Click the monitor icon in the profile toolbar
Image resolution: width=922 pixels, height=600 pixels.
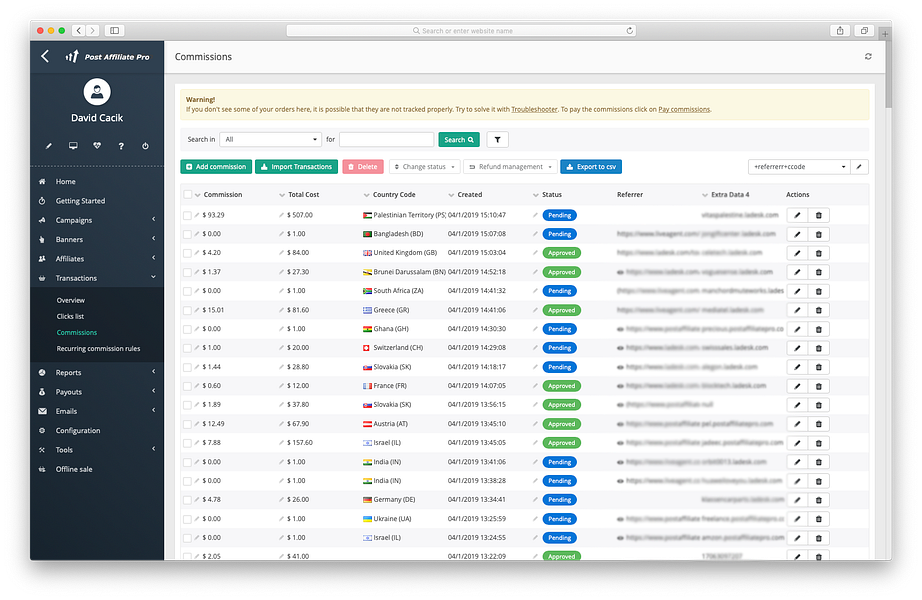click(x=73, y=146)
